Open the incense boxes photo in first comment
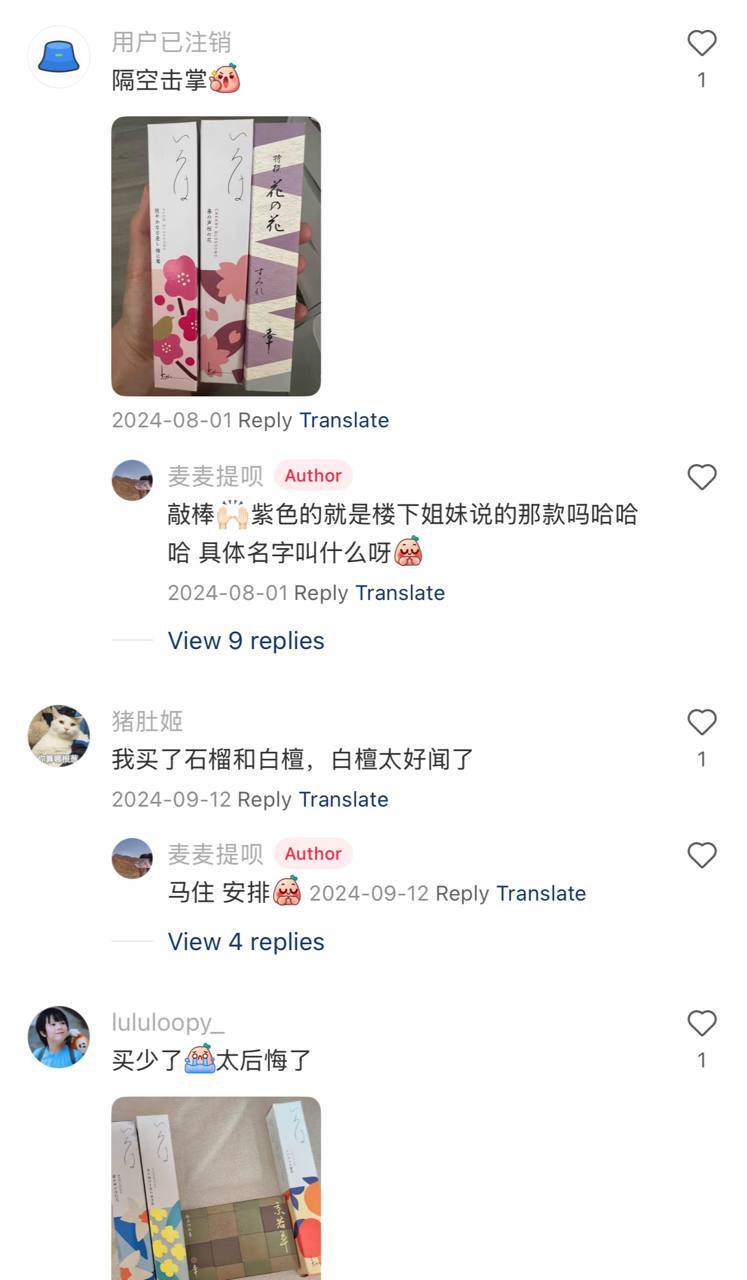The image size is (747, 1280). 216,256
